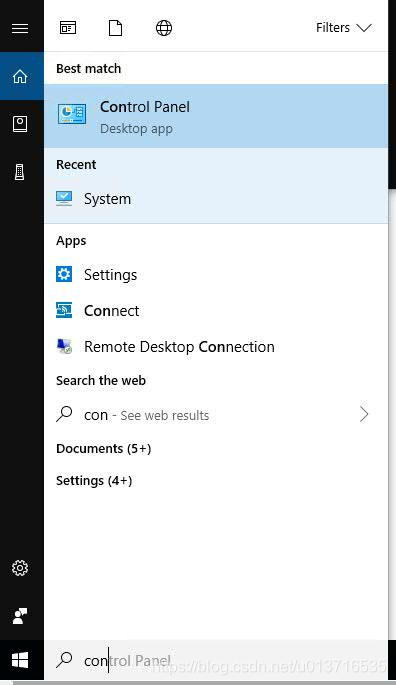The image size is (396, 685).
Task: Show Settings (4+) results
Action: coord(94,481)
